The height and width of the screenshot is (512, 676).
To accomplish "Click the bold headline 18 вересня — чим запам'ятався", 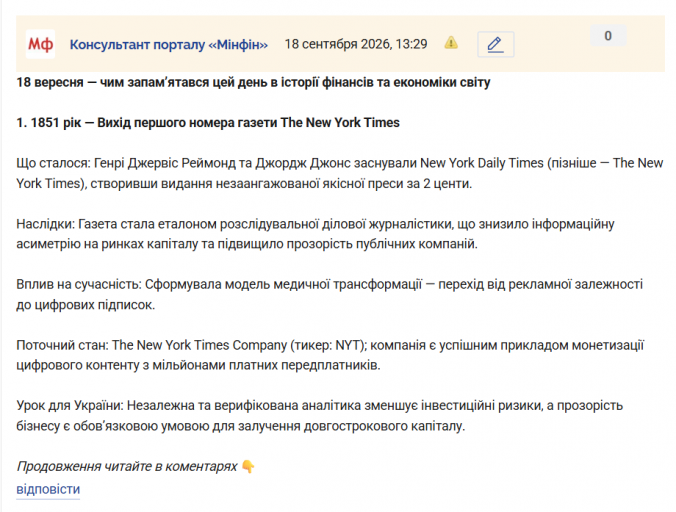I will tap(254, 82).
